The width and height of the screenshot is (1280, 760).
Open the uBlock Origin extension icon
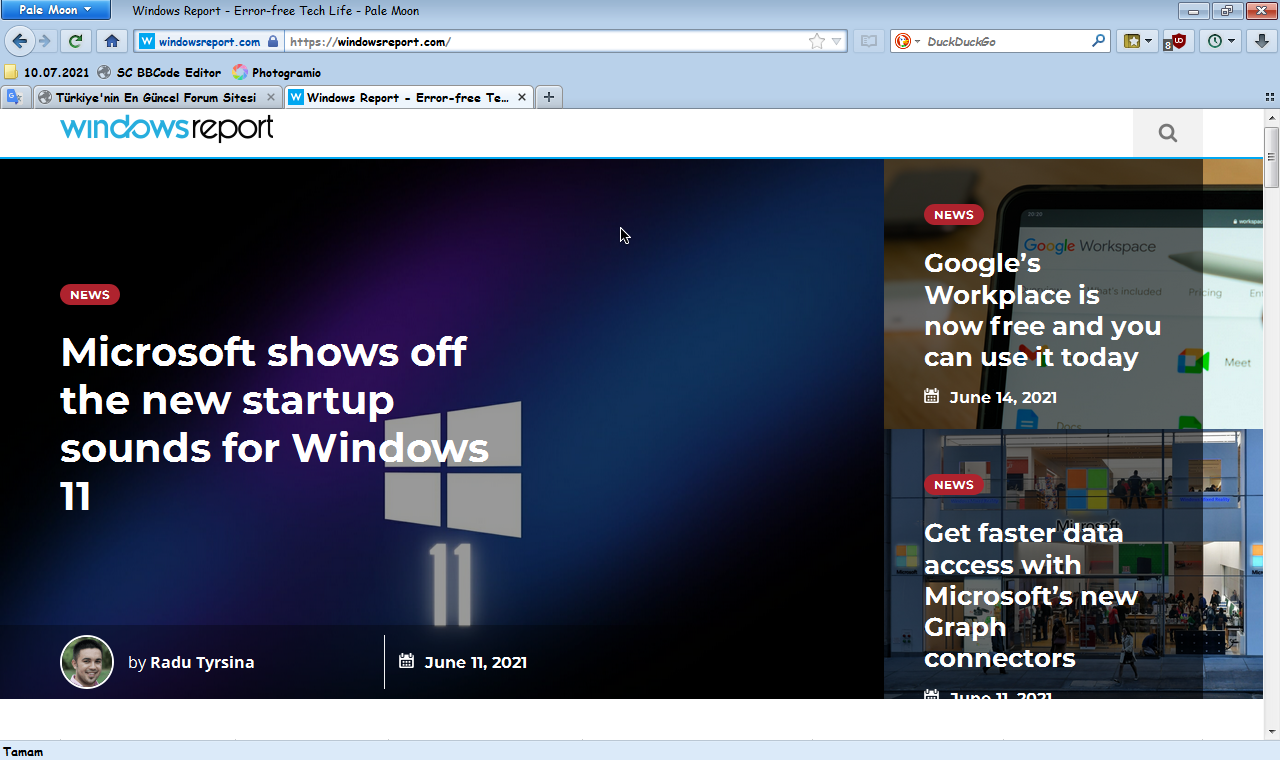point(1177,41)
